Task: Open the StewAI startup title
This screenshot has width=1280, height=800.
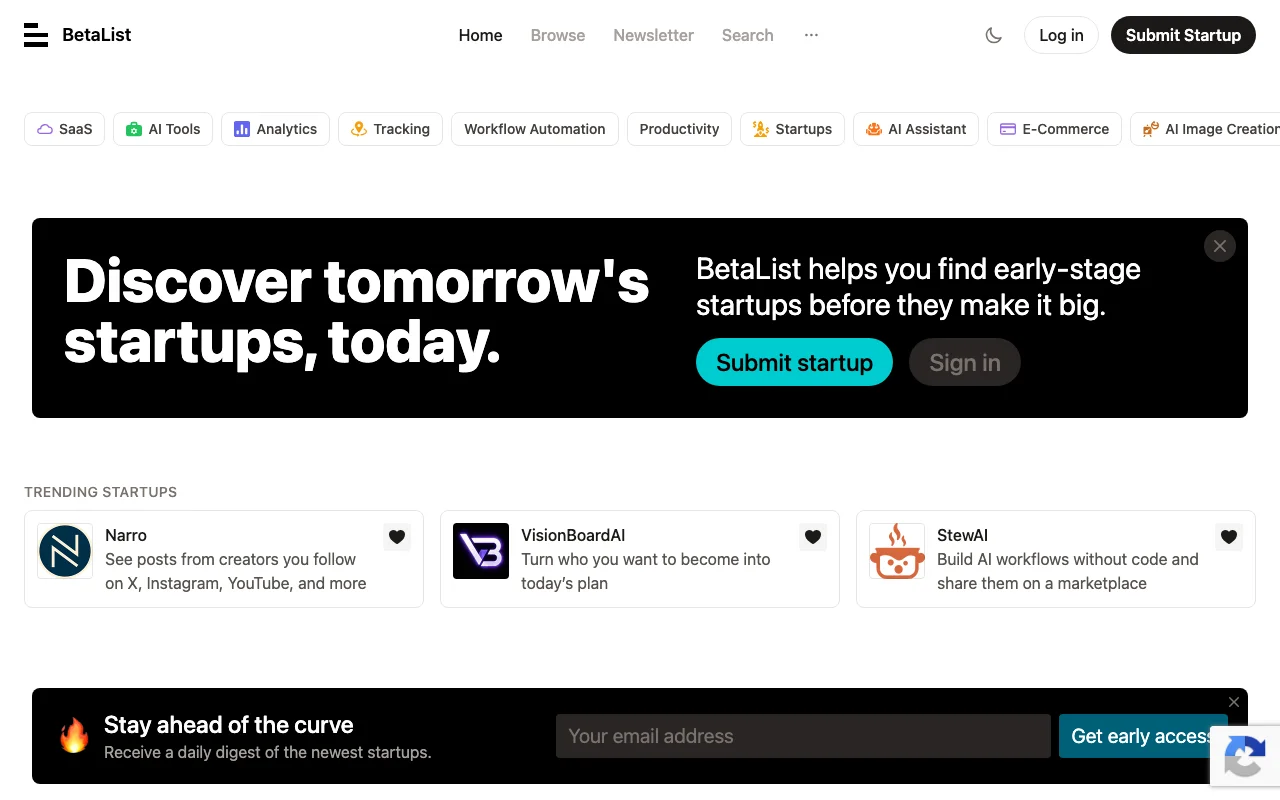Action: 962,535
